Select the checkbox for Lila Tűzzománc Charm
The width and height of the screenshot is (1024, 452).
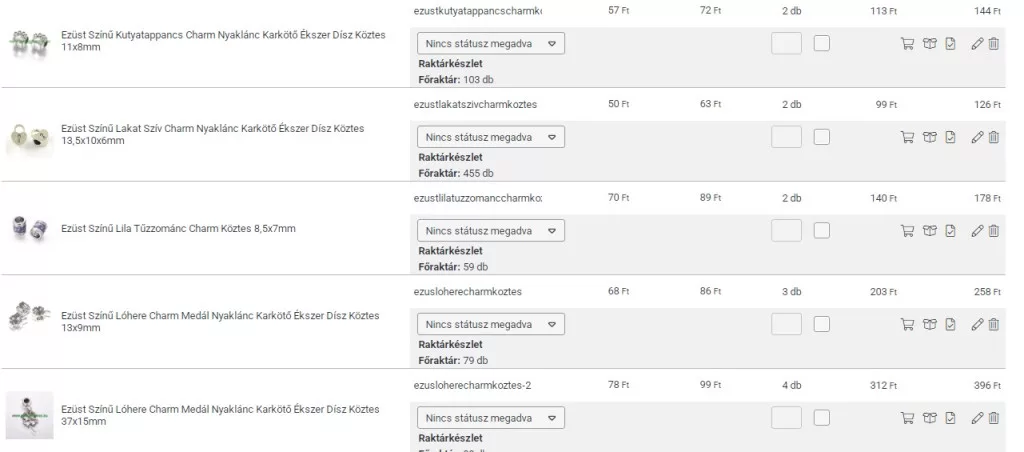(x=821, y=231)
